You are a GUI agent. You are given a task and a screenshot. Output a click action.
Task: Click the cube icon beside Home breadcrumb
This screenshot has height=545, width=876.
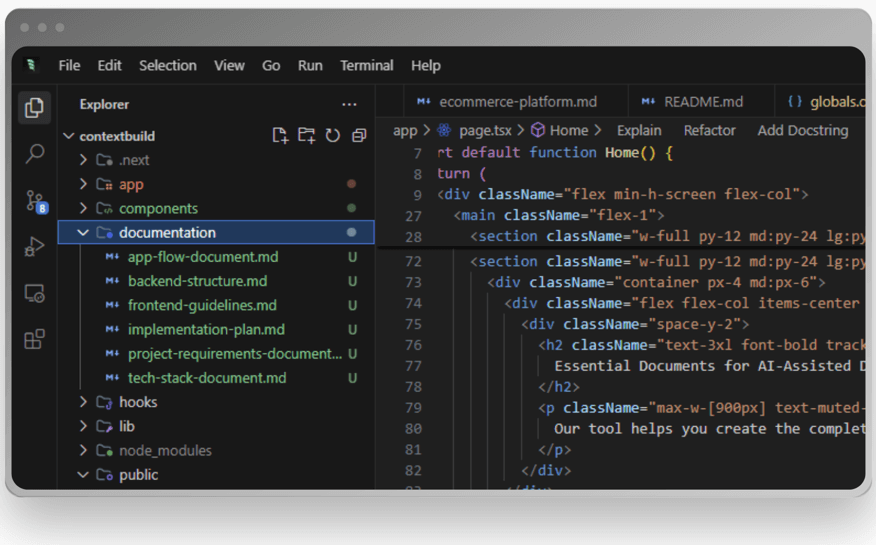click(x=537, y=130)
